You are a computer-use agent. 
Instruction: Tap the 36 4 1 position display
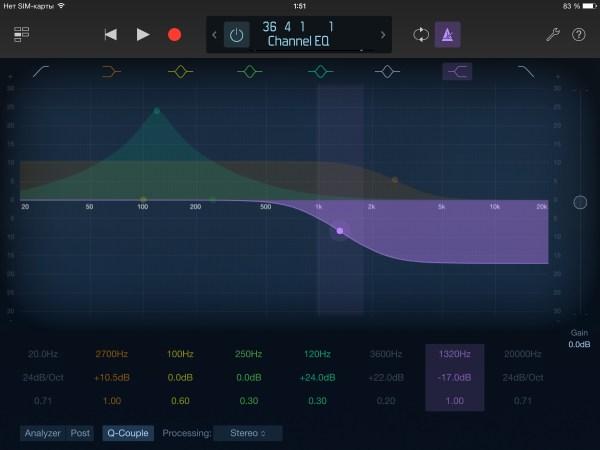coord(298,26)
